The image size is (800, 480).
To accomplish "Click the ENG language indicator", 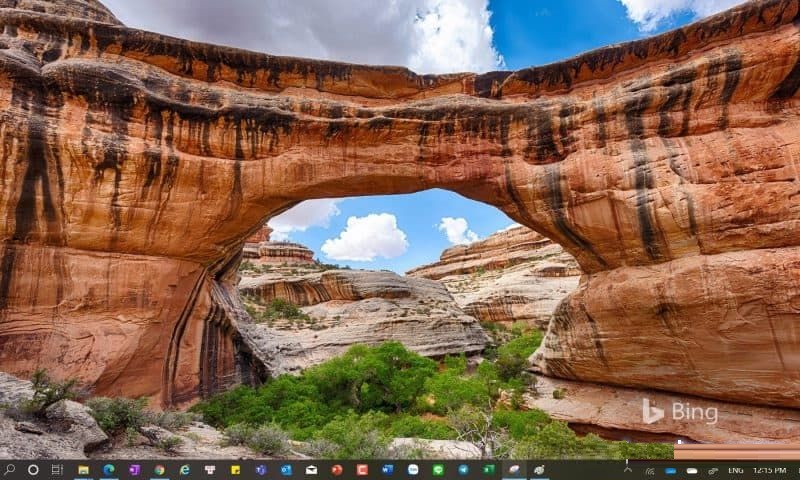I will tap(735, 470).
